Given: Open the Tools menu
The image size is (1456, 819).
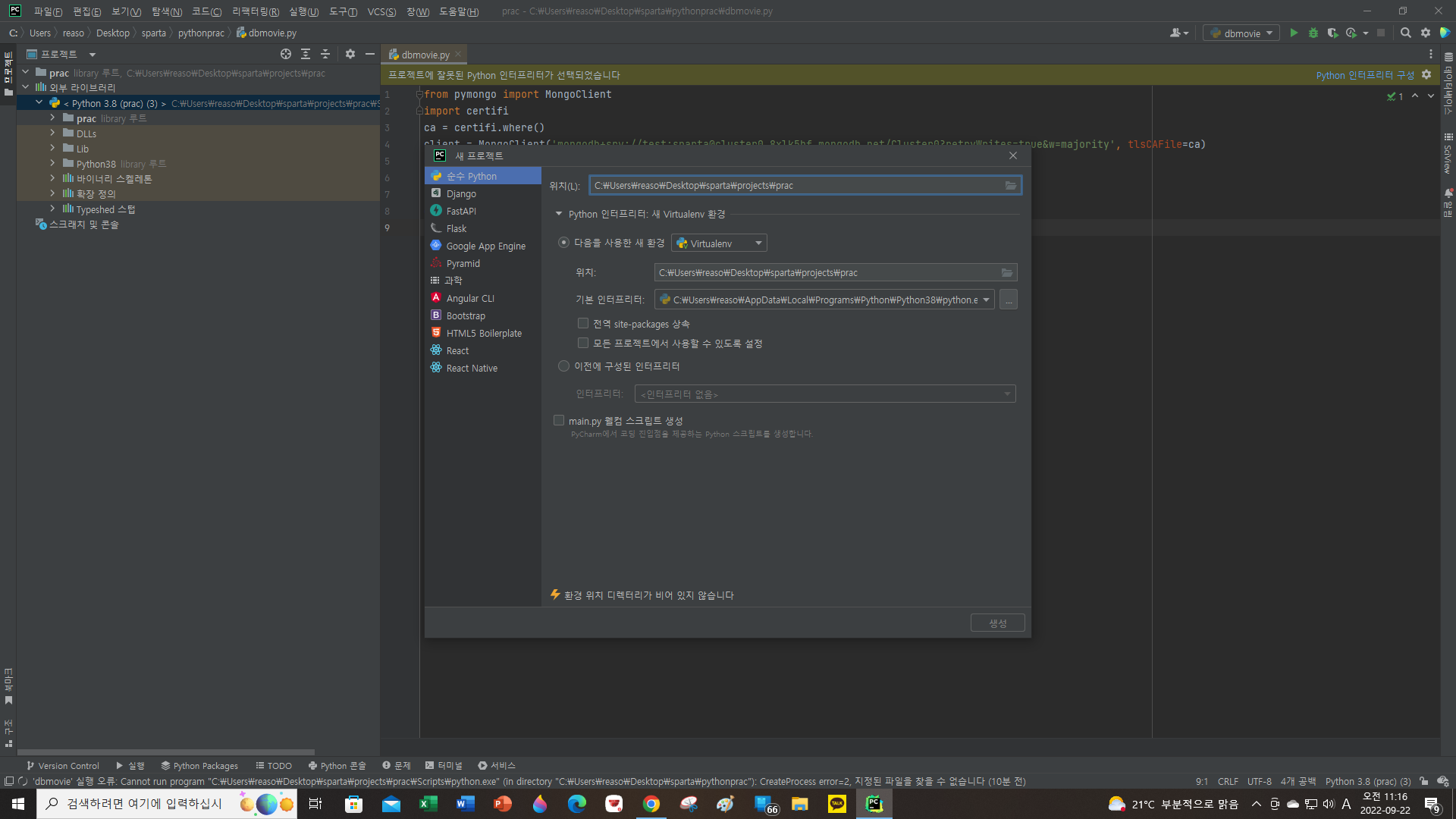Looking at the screenshot, I should coord(343,11).
